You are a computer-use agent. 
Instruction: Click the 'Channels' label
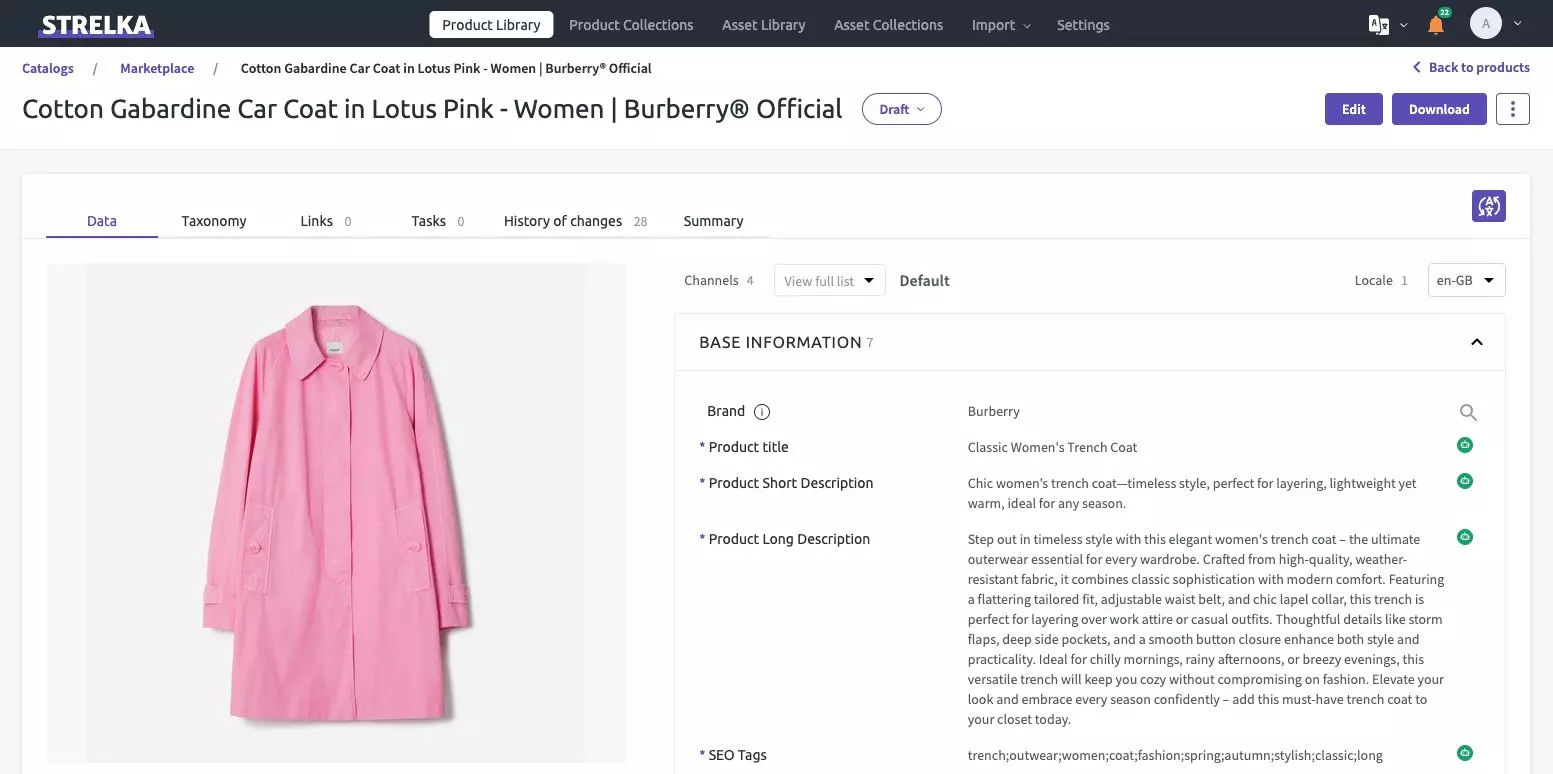[711, 281]
